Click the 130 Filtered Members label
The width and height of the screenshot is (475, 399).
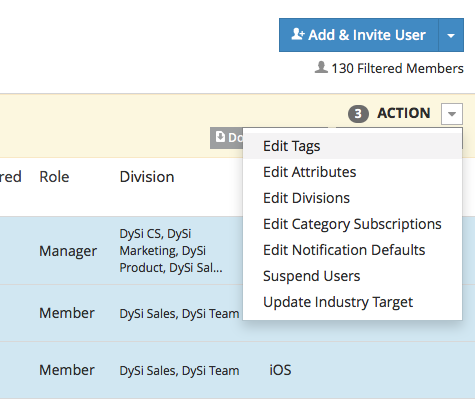pyautogui.click(x=397, y=68)
